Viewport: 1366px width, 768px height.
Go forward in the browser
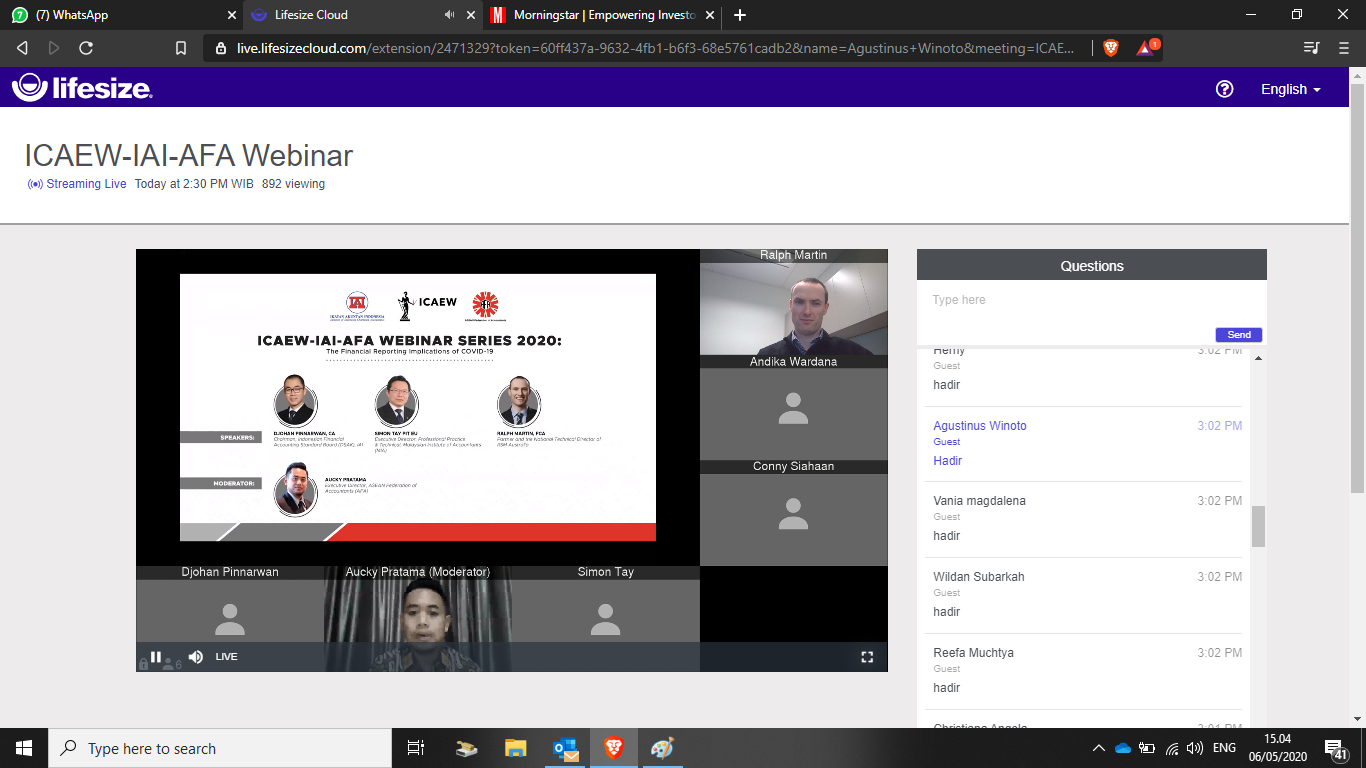tap(54, 48)
